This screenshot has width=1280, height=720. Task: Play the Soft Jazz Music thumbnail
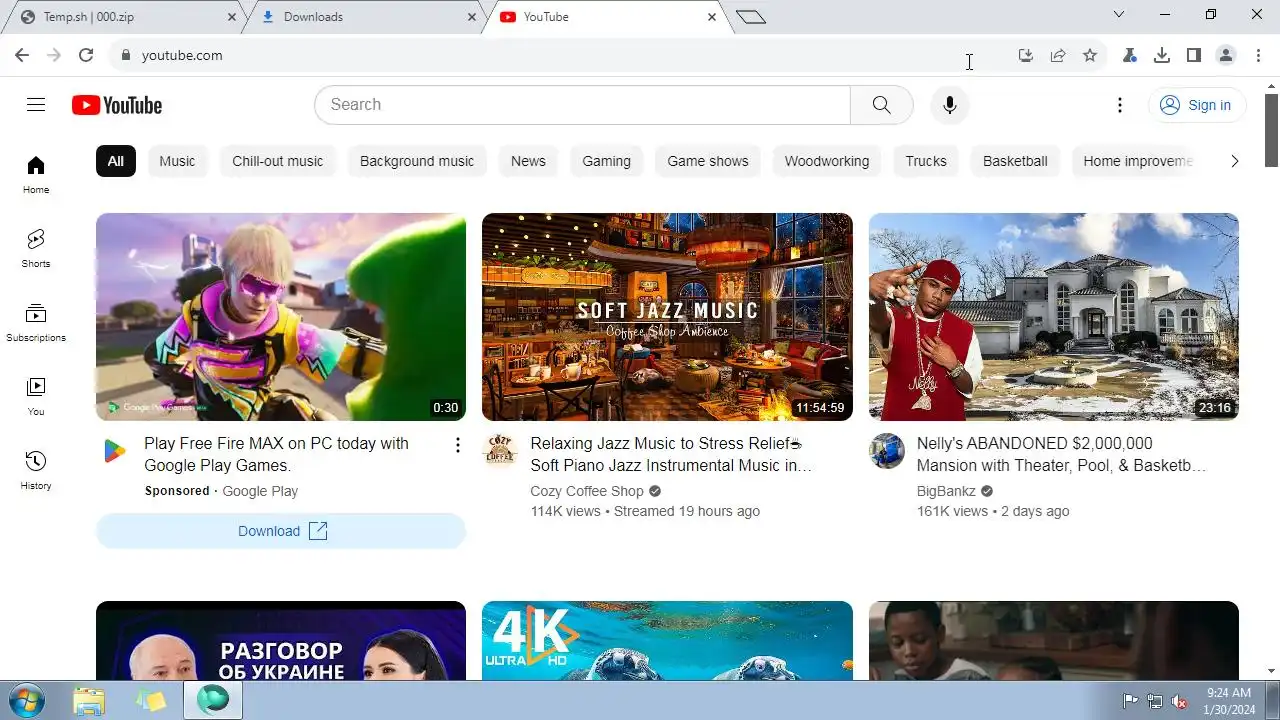[x=667, y=317]
